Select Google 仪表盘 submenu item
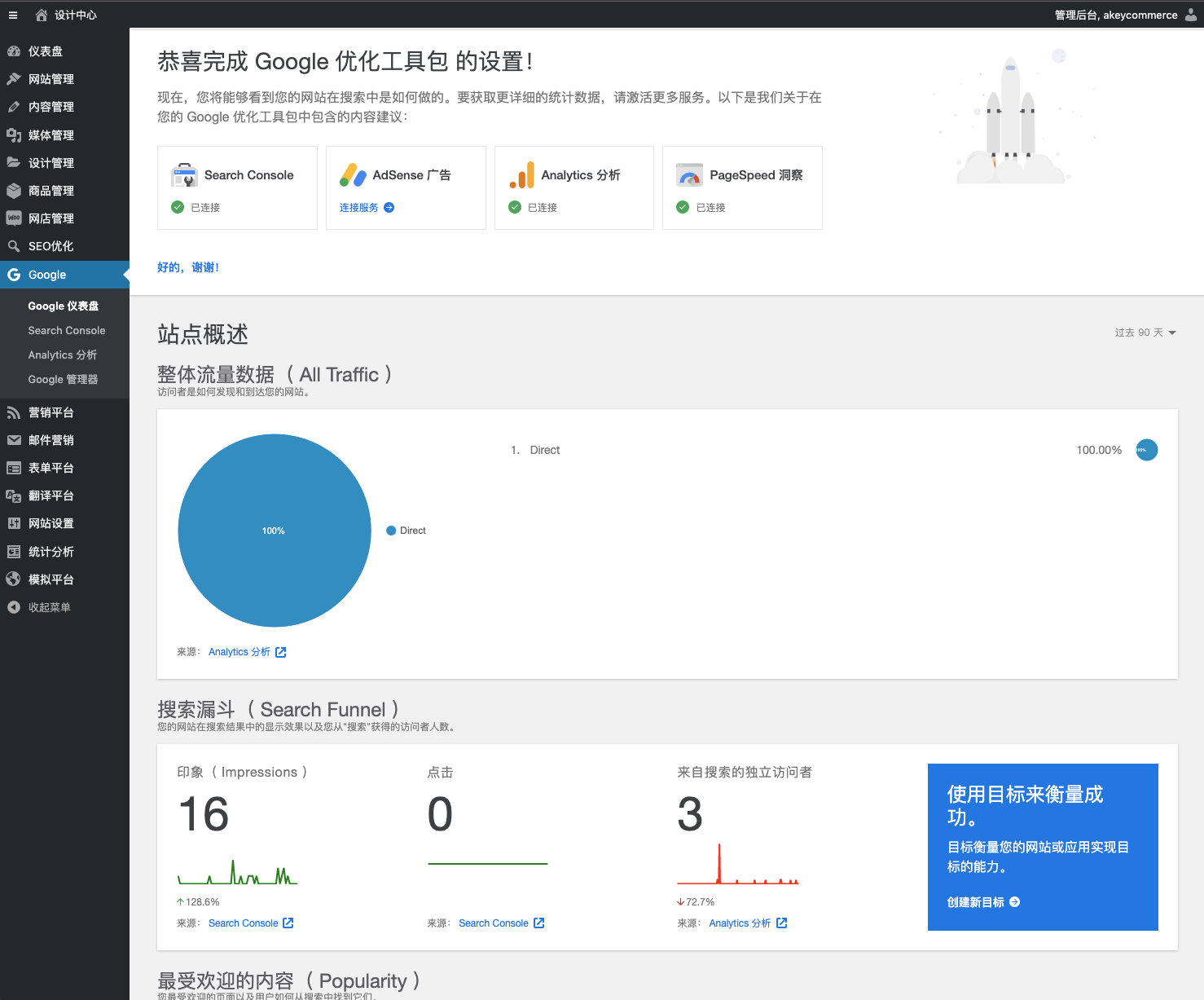 64,306
